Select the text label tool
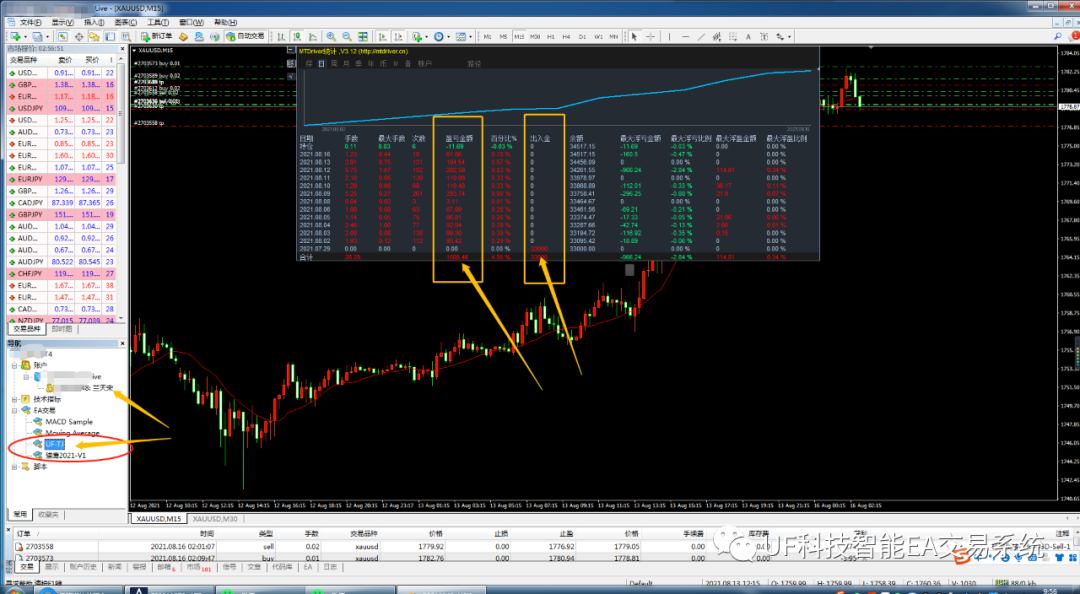This screenshot has width=1080, height=594. pos(764,36)
